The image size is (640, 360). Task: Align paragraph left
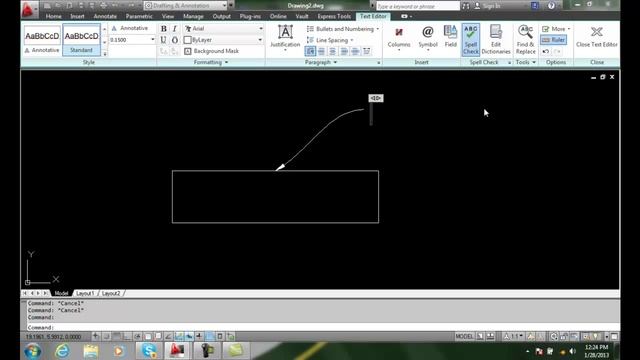322,51
